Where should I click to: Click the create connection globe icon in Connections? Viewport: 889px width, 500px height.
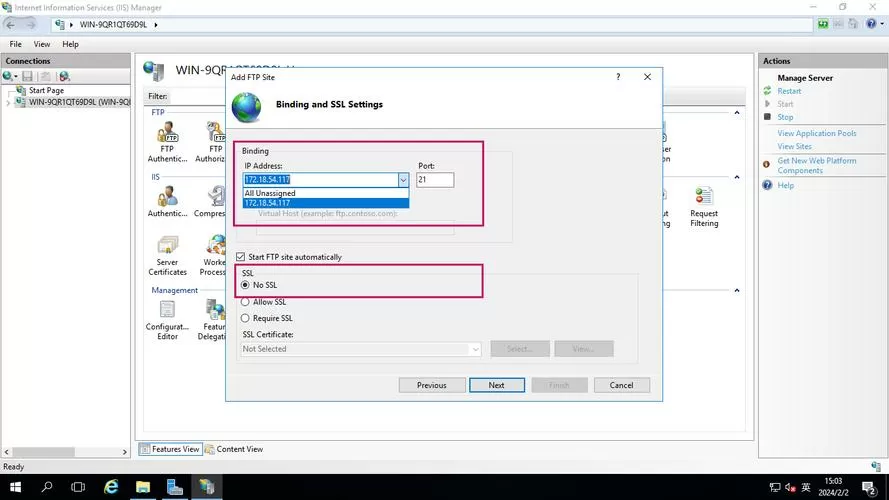[x=8, y=76]
